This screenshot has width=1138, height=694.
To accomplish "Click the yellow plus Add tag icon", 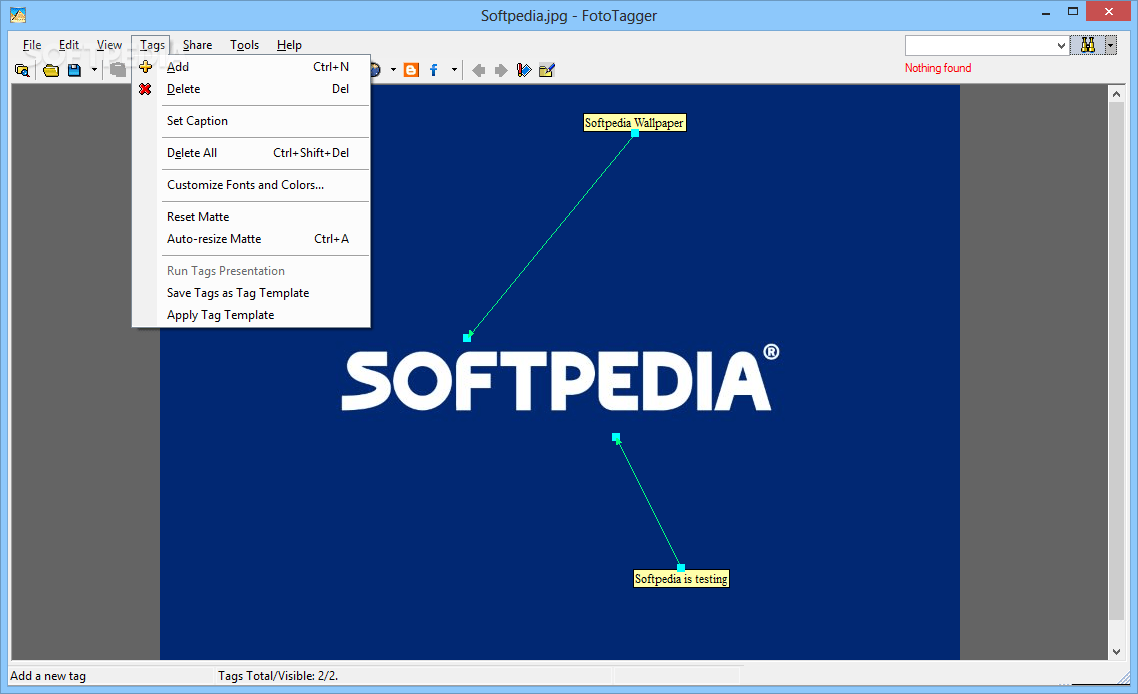I will tap(145, 67).
